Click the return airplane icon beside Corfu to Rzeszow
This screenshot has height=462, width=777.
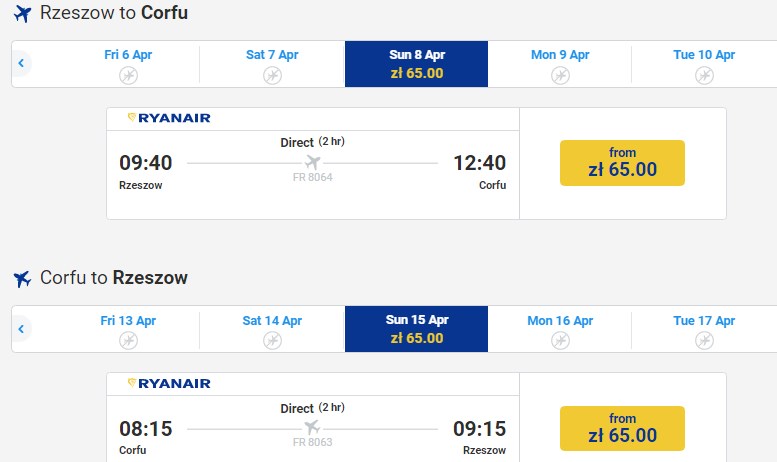coord(22,278)
